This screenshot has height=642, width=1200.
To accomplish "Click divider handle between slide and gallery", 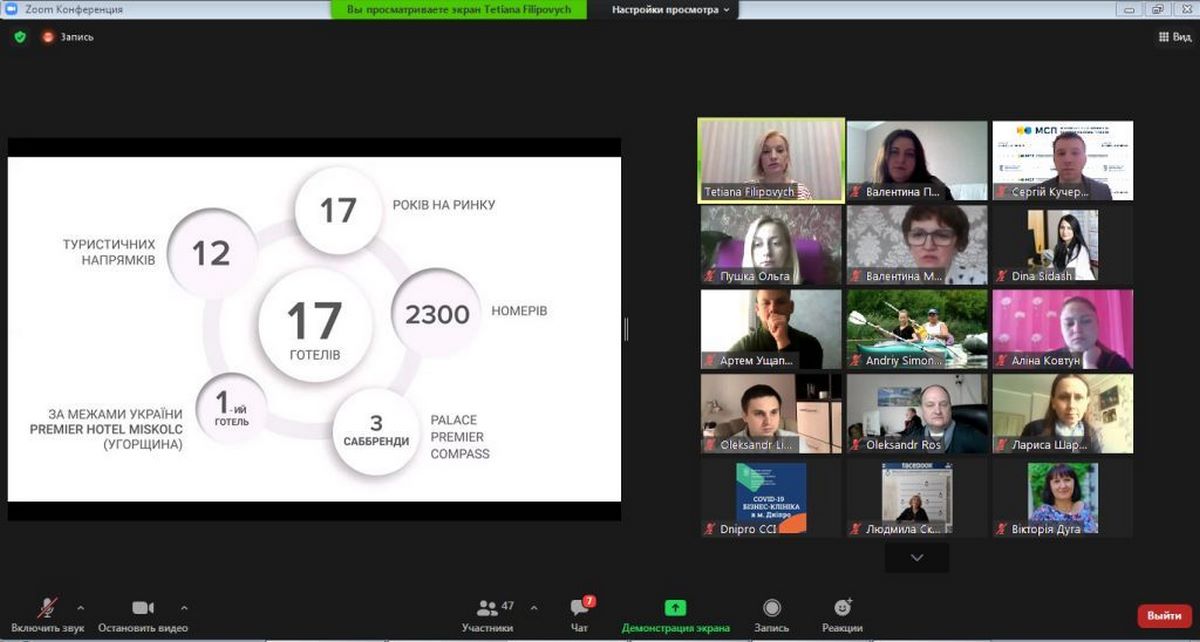I will (x=626, y=329).
